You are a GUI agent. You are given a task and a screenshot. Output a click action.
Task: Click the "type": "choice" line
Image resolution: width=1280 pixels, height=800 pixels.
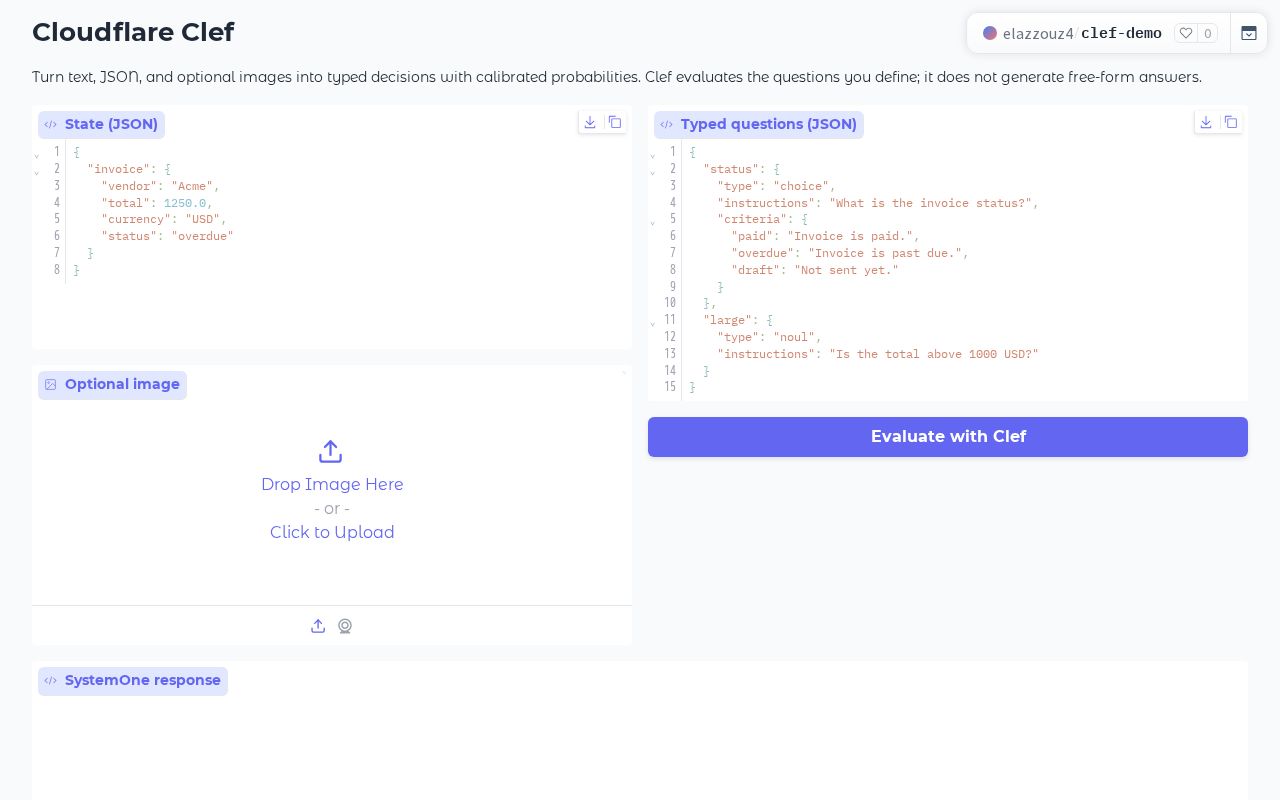coord(776,186)
